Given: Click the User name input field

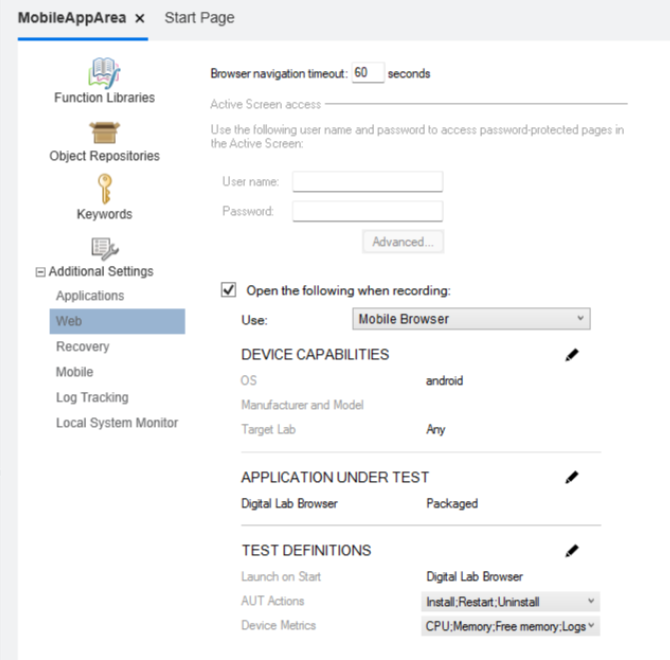Looking at the screenshot, I should (367, 181).
